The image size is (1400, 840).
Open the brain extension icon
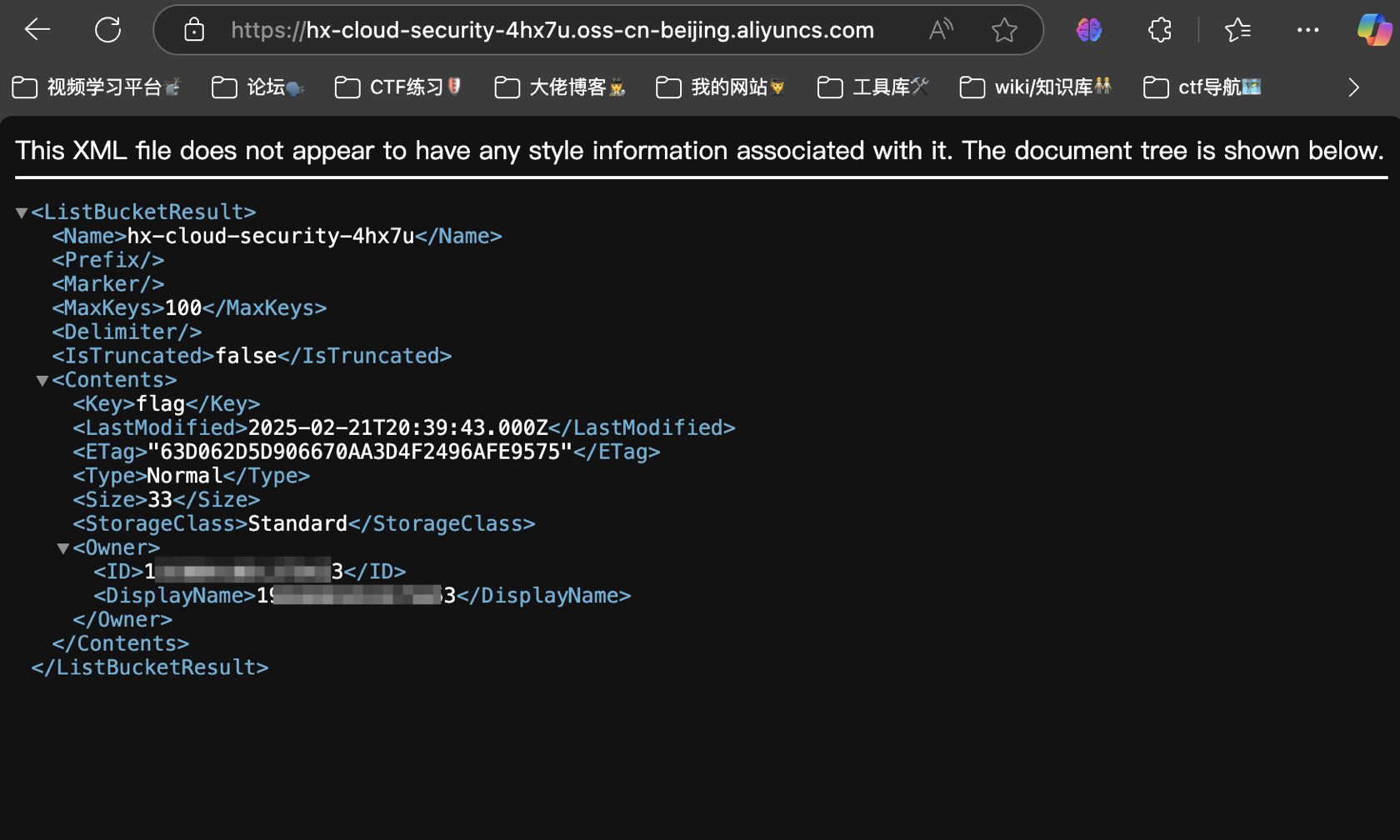point(1088,30)
